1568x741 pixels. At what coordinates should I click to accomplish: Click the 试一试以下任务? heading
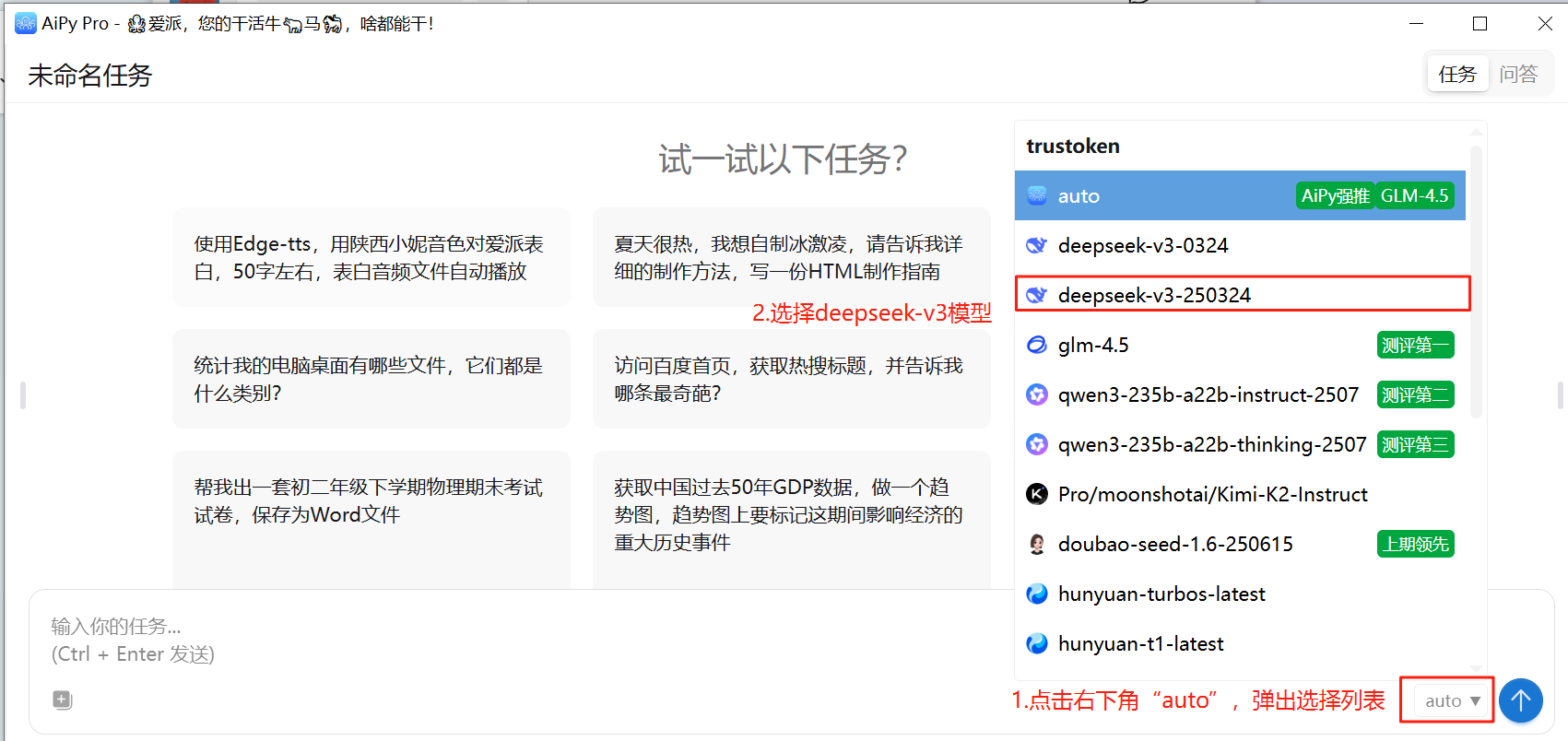click(x=784, y=159)
